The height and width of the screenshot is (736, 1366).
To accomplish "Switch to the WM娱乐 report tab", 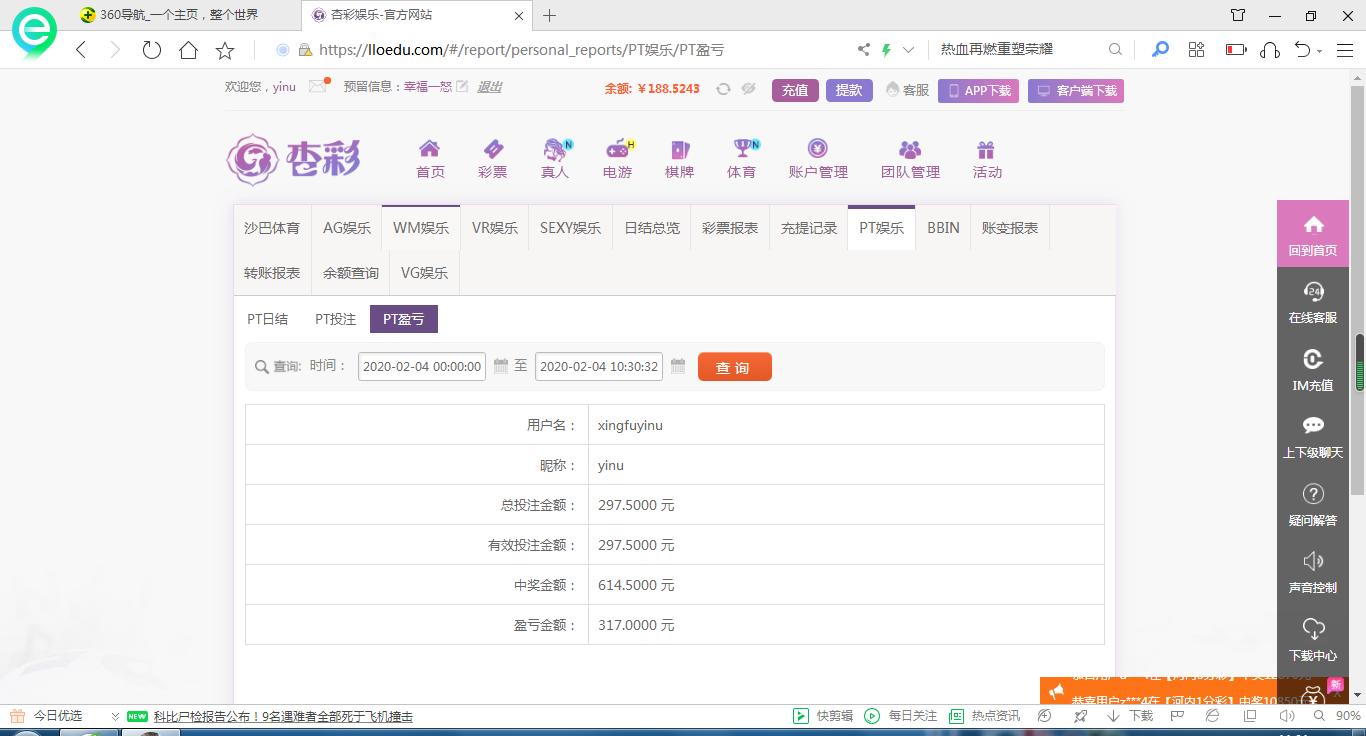I will [x=421, y=228].
